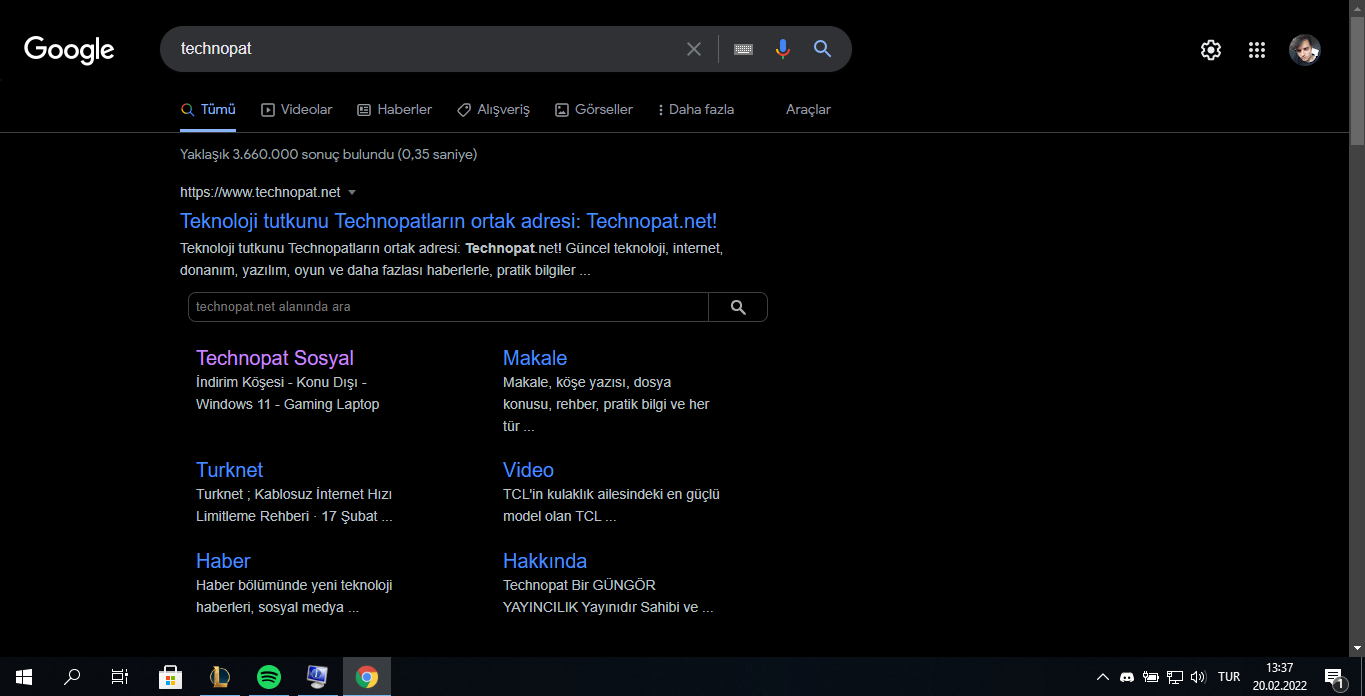Open the Turknet sitelink
Screen dimensions: 1365x696
click(x=229, y=470)
